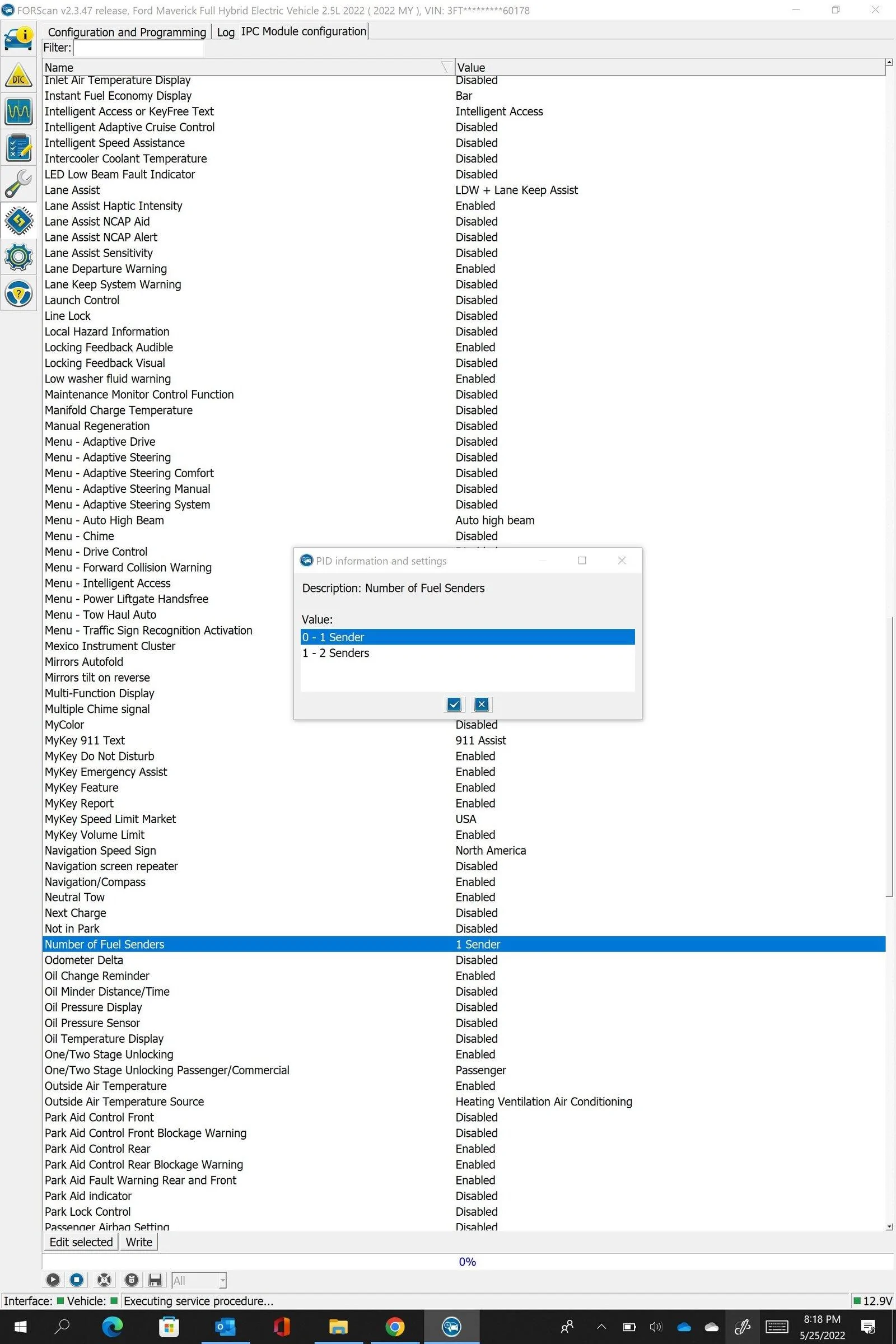The width and height of the screenshot is (896, 1344).
Task: Open File Explorer from the taskbar
Action: [x=338, y=1326]
